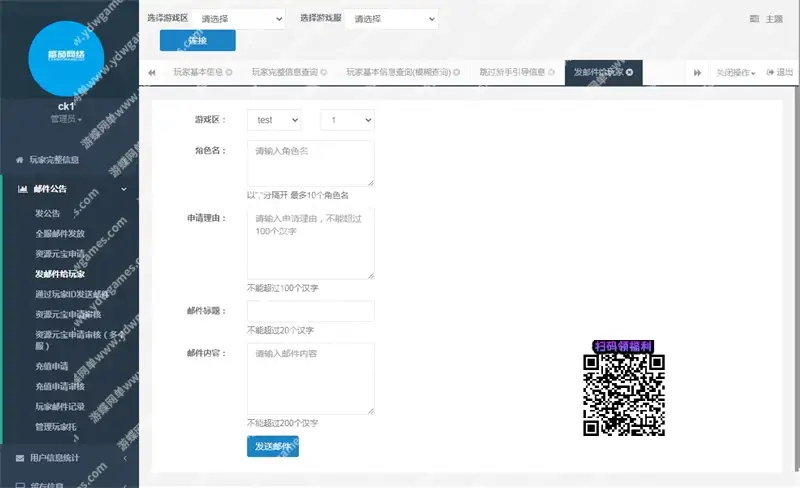This screenshot has width=800, height=488.
Task: Open the server number '1' dropdown
Action: (x=347, y=120)
